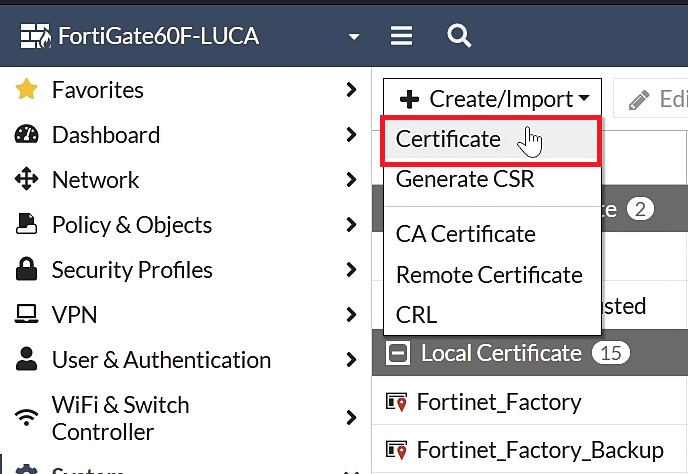This screenshot has height=474, width=688.
Task: Open the Network menu label
Action: point(95,180)
